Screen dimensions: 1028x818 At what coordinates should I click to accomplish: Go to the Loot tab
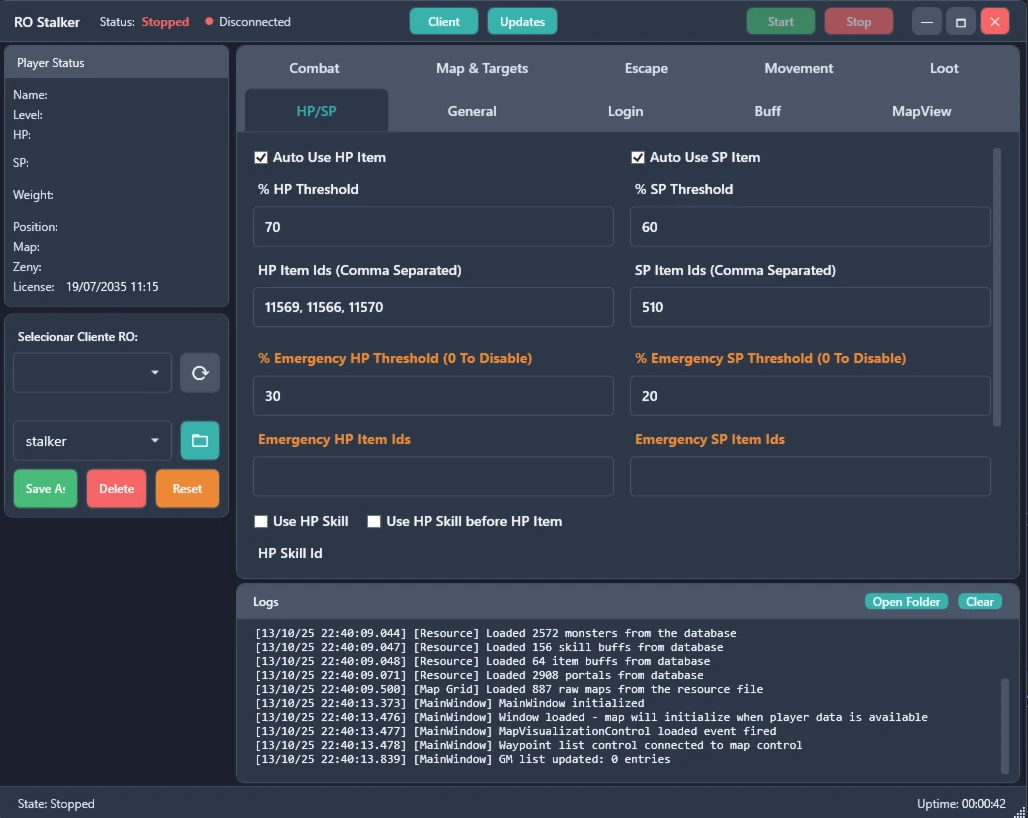pos(943,68)
